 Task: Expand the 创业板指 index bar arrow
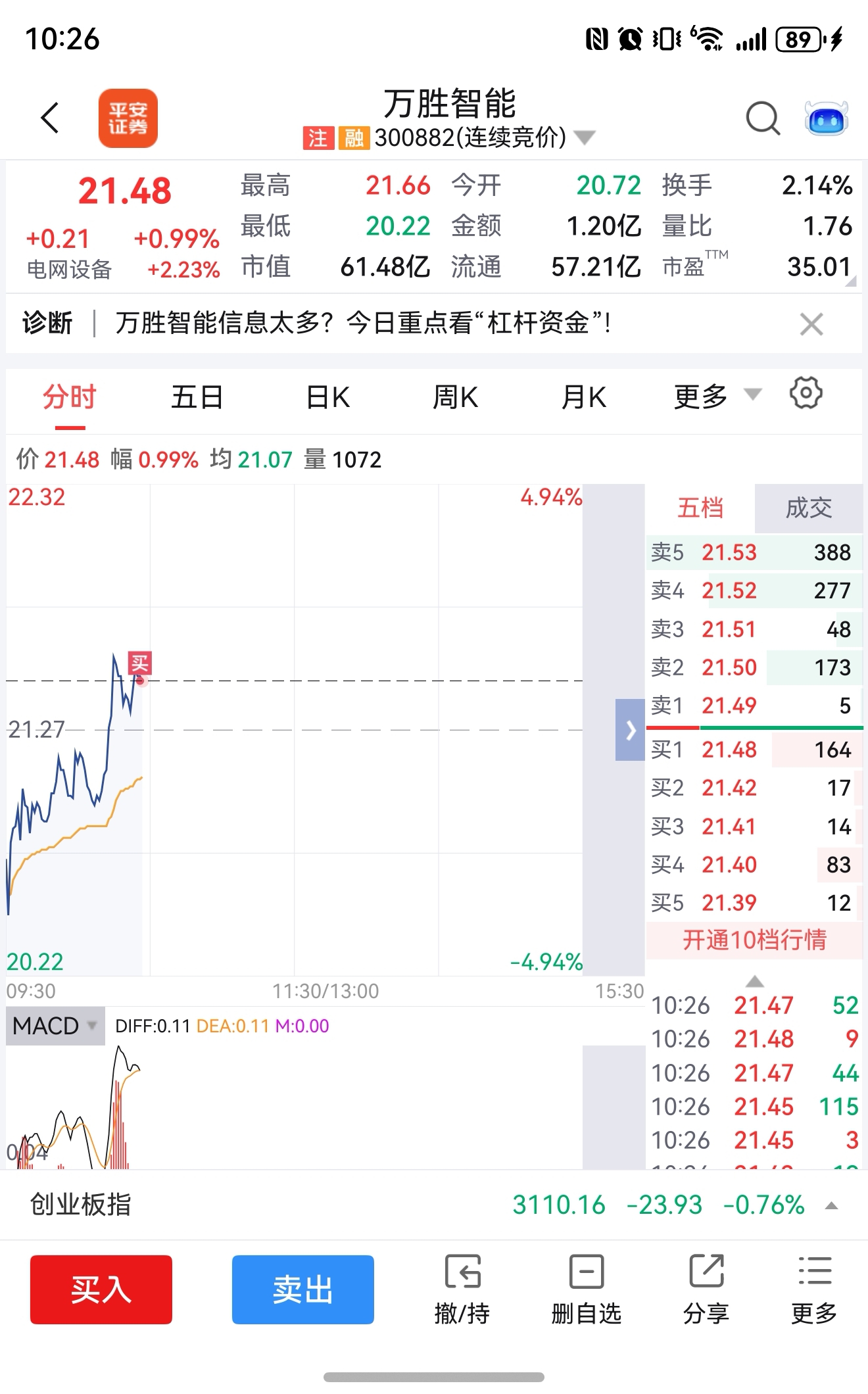[x=831, y=1206]
